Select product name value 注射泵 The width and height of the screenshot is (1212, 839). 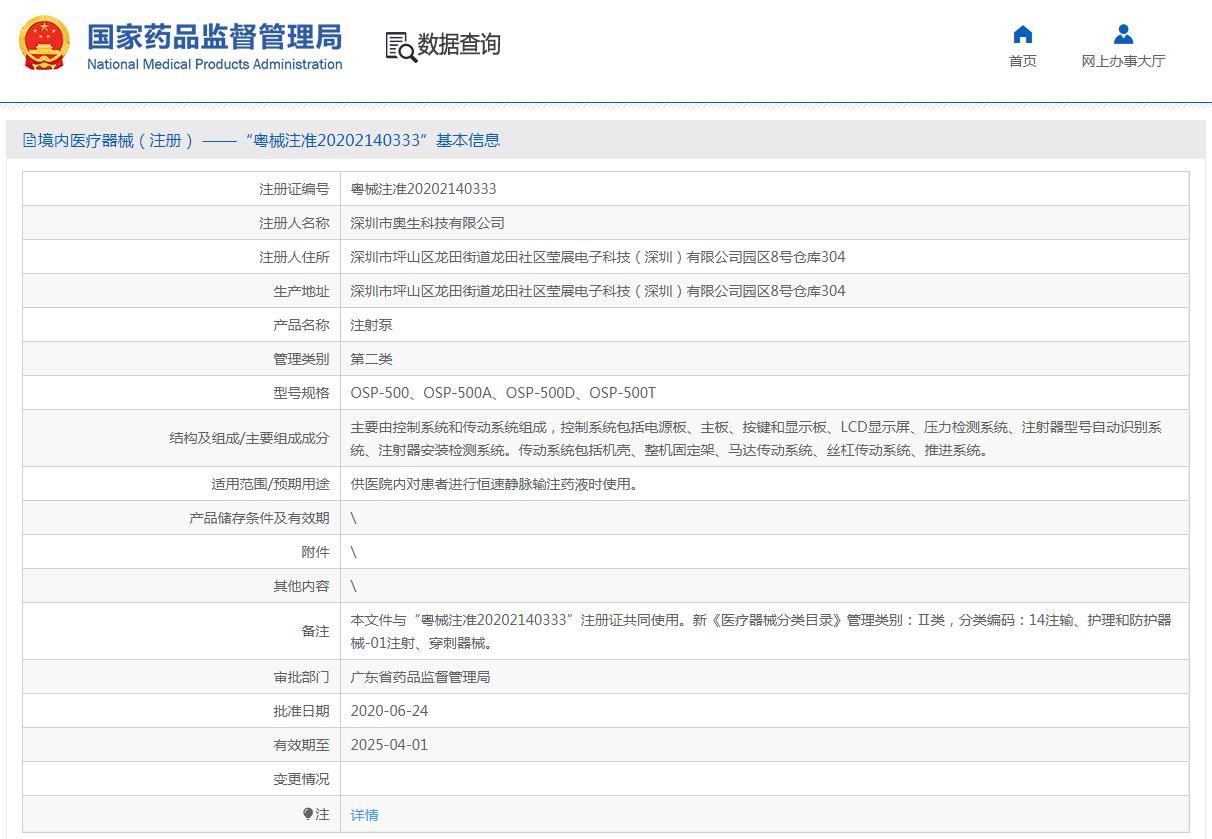(x=372, y=325)
